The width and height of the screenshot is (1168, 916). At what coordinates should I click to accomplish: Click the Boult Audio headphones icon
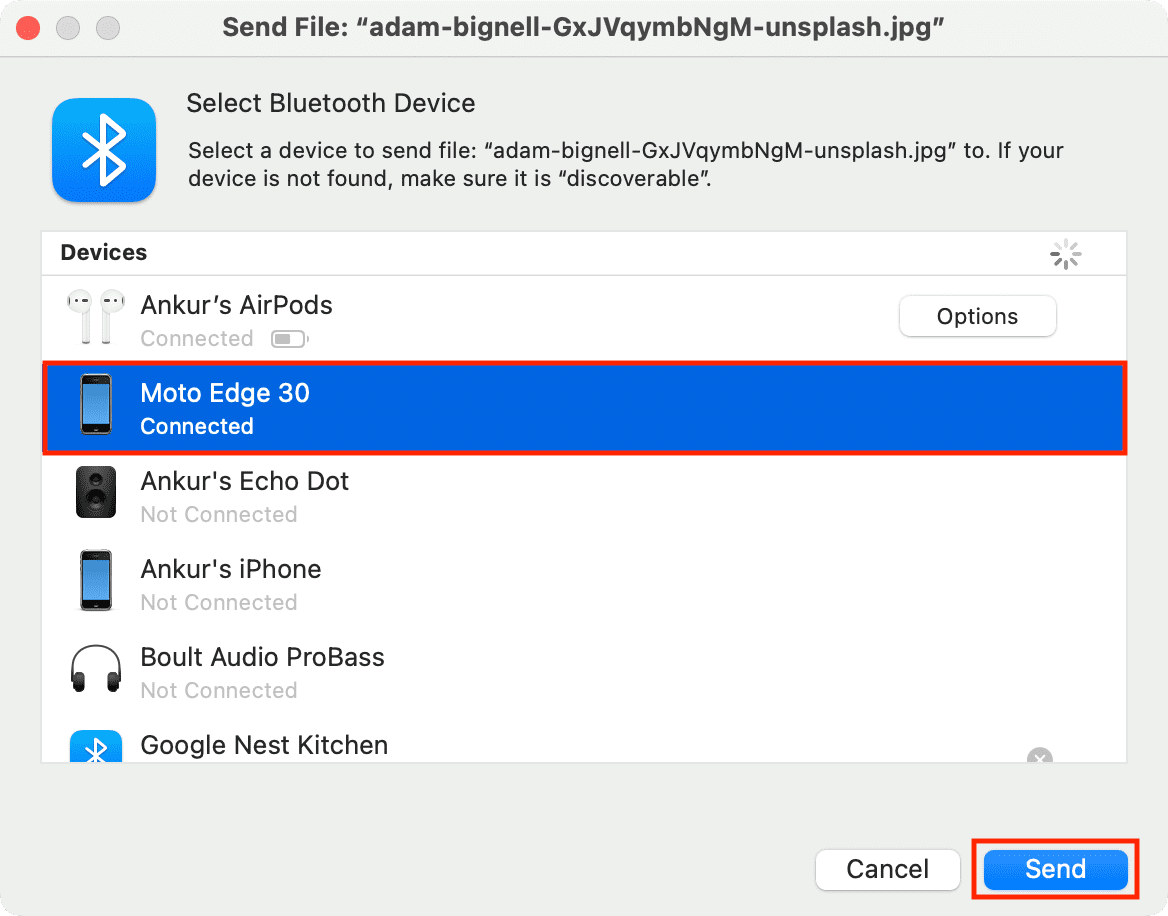pyautogui.click(x=96, y=668)
